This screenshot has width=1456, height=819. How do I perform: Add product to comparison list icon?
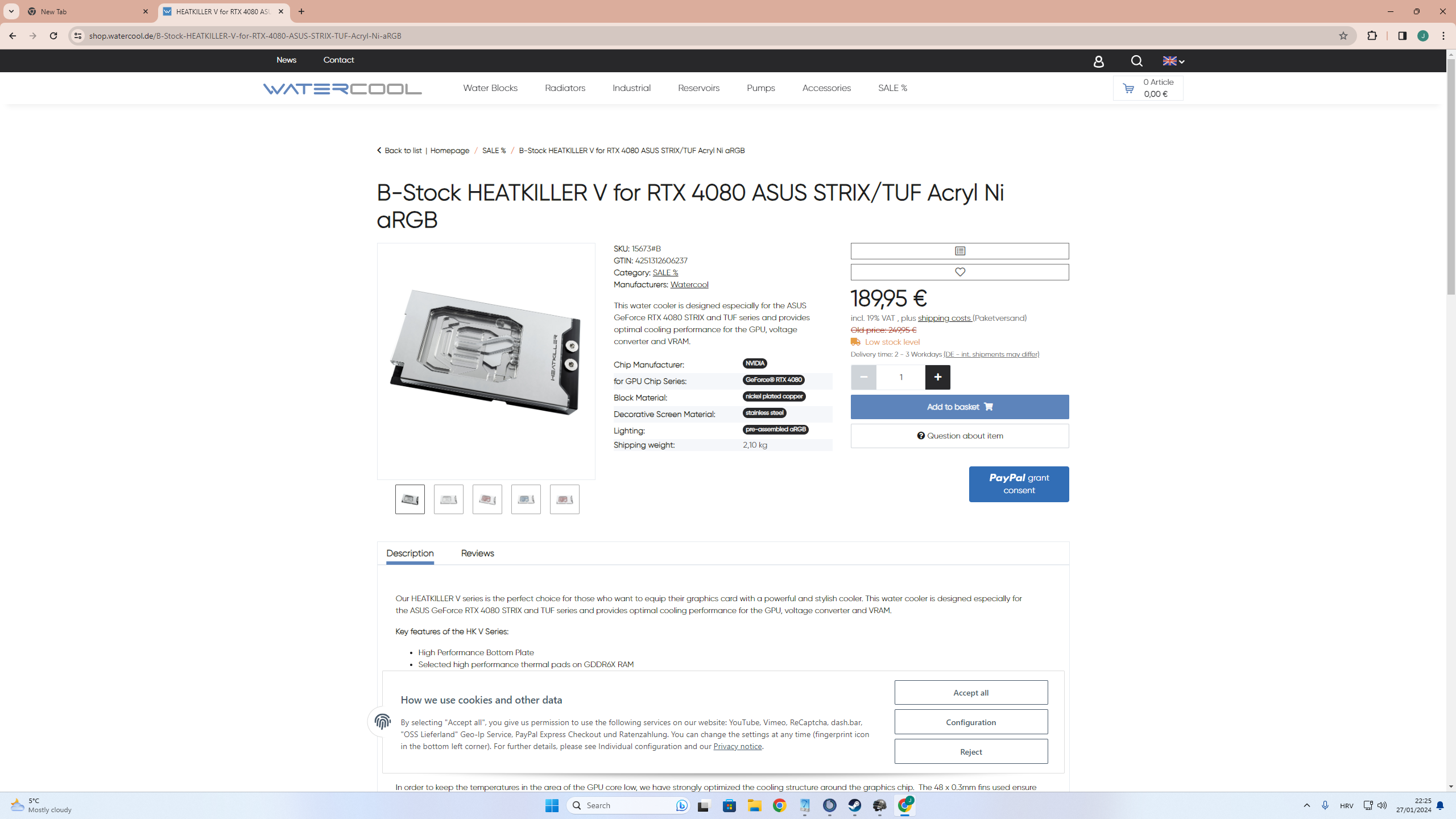pos(959,251)
